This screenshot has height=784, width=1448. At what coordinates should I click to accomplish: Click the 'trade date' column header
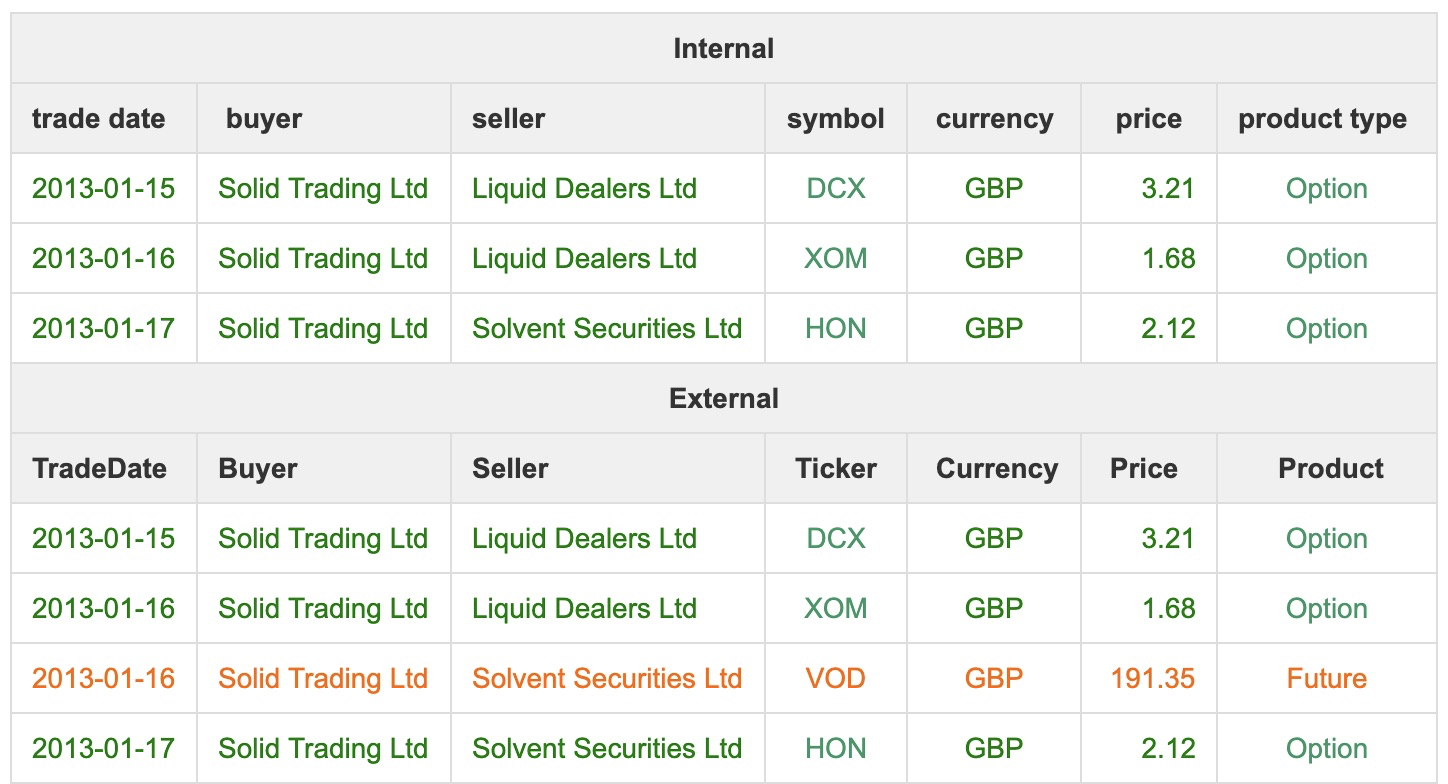98,119
